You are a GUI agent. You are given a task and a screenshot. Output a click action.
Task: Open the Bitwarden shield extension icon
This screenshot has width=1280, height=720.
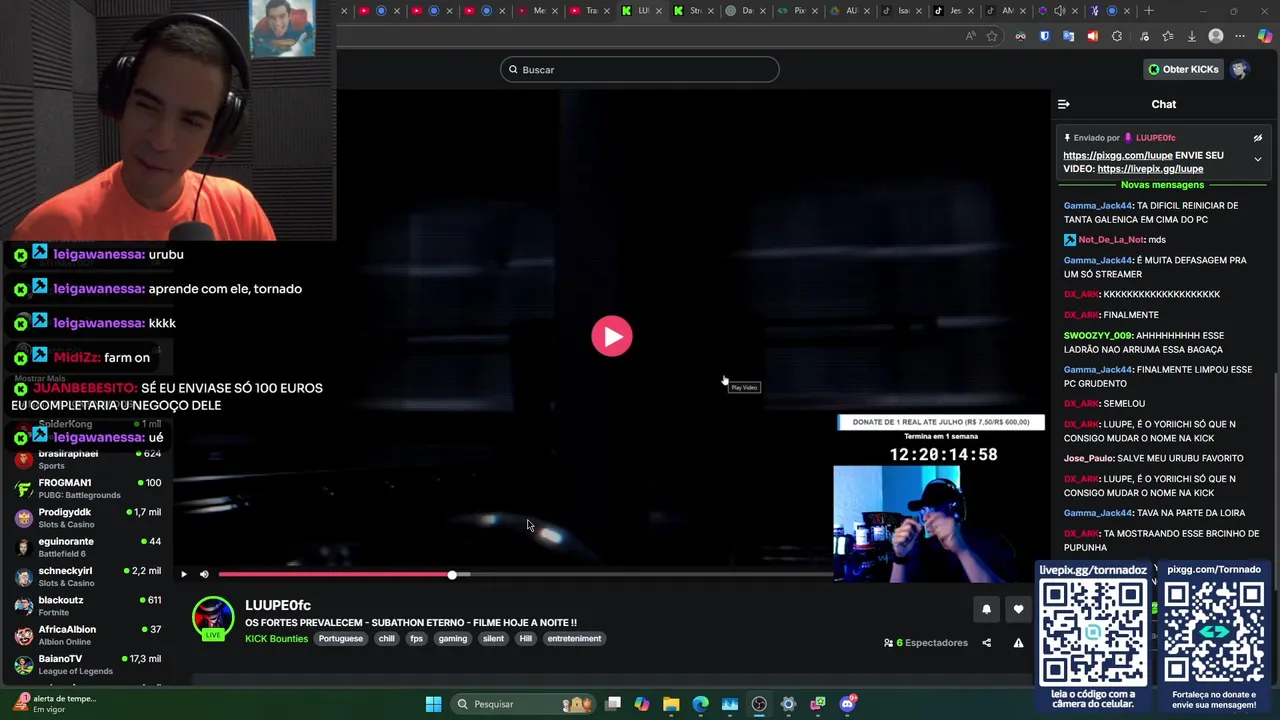1044,36
